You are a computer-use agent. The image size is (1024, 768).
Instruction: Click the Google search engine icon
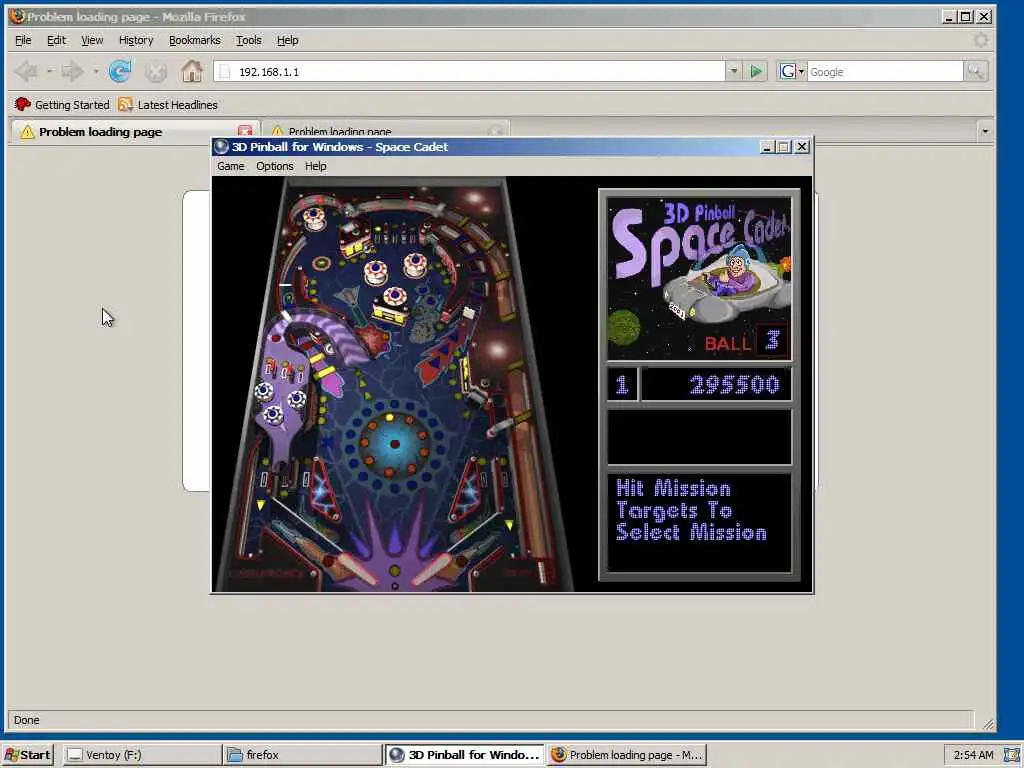(x=788, y=71)
